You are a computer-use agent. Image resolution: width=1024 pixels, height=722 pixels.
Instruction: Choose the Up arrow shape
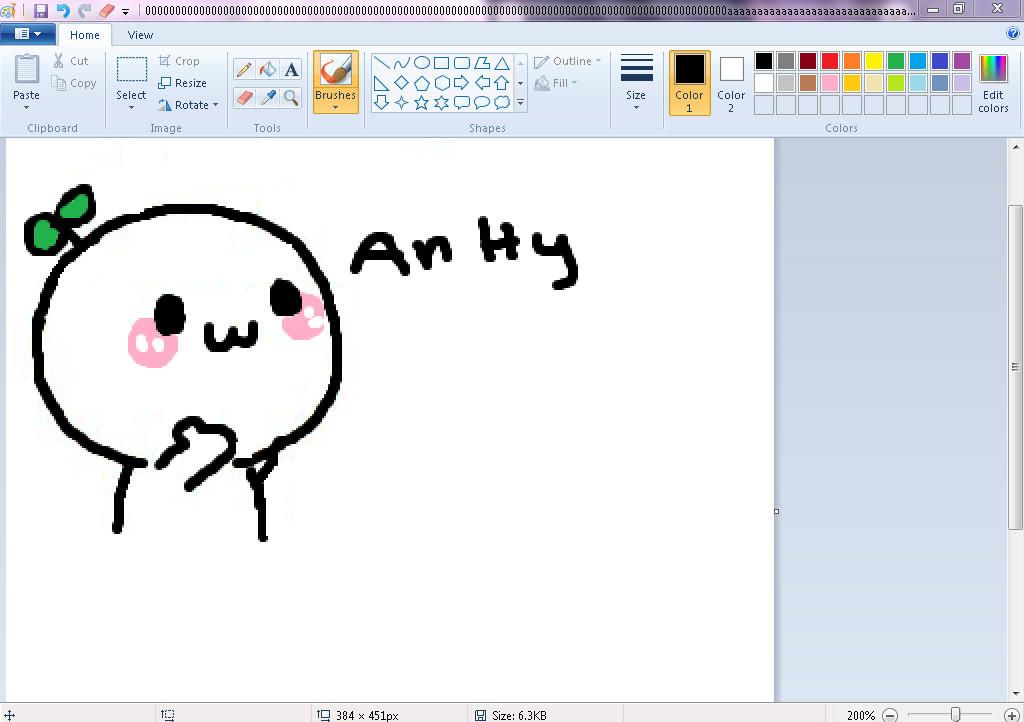(502, 83)
